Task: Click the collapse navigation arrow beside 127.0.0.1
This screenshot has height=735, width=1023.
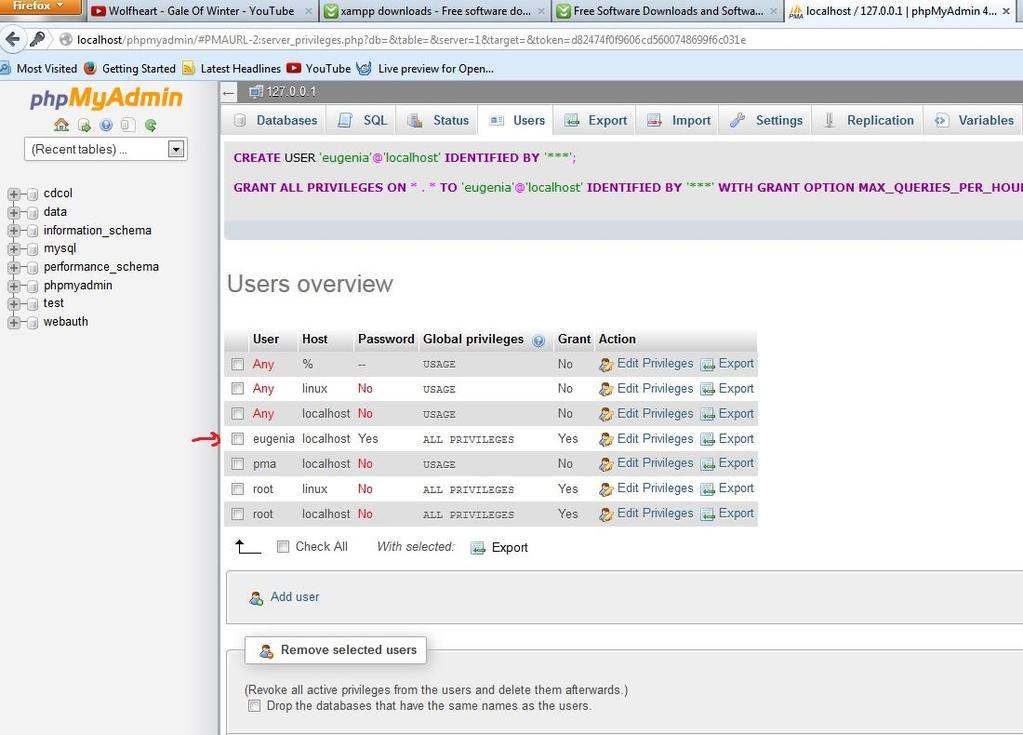Action: [x=228, y=93]
